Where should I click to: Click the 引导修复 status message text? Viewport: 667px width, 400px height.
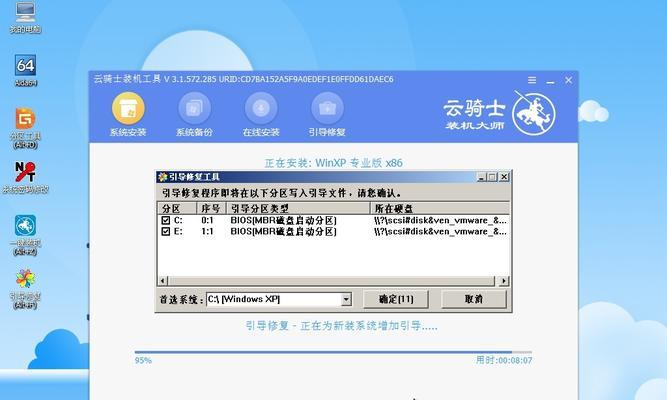pos(342,326)
